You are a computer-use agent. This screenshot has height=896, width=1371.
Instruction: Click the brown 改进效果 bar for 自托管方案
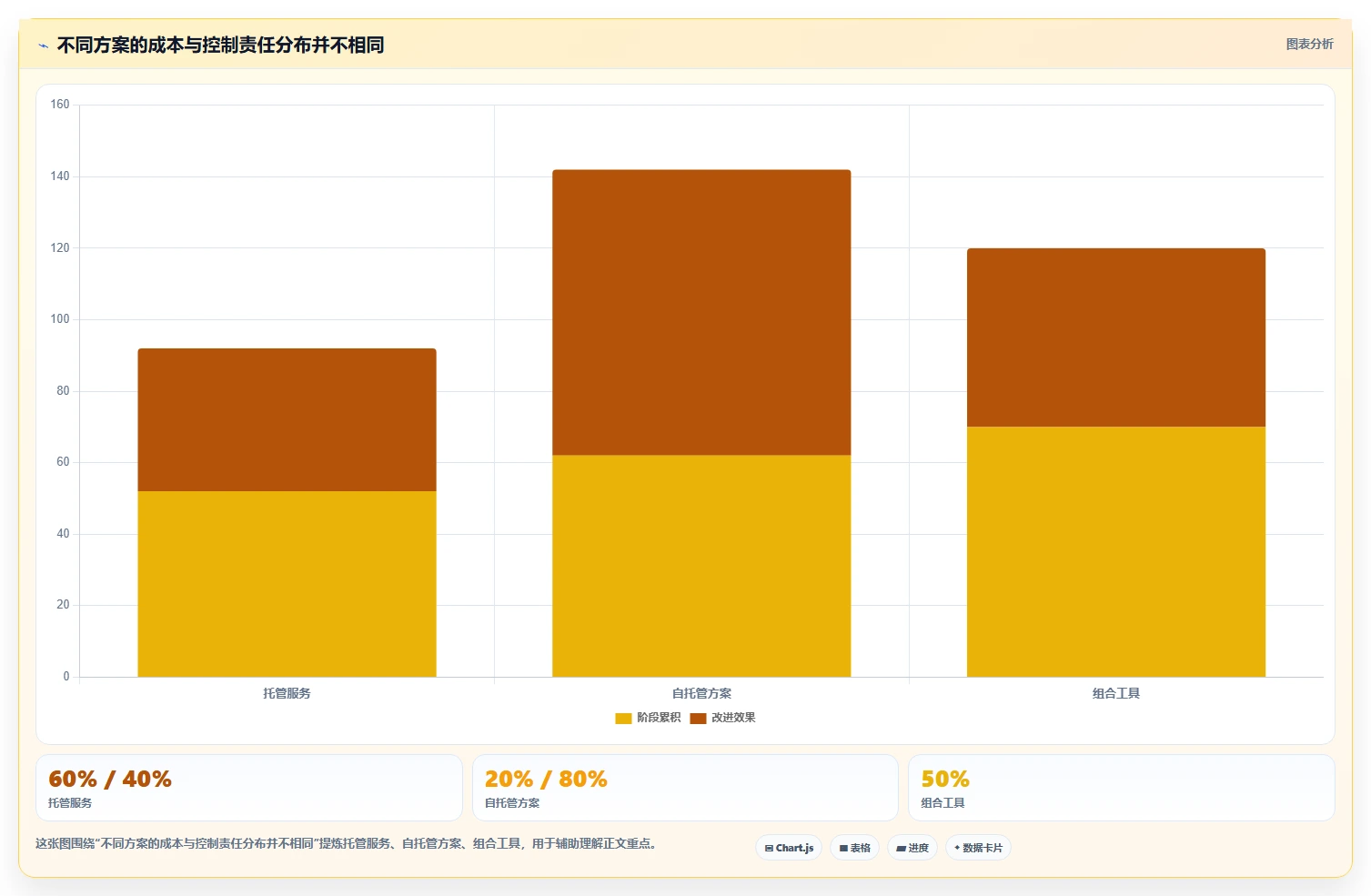(x=701, y=312)
